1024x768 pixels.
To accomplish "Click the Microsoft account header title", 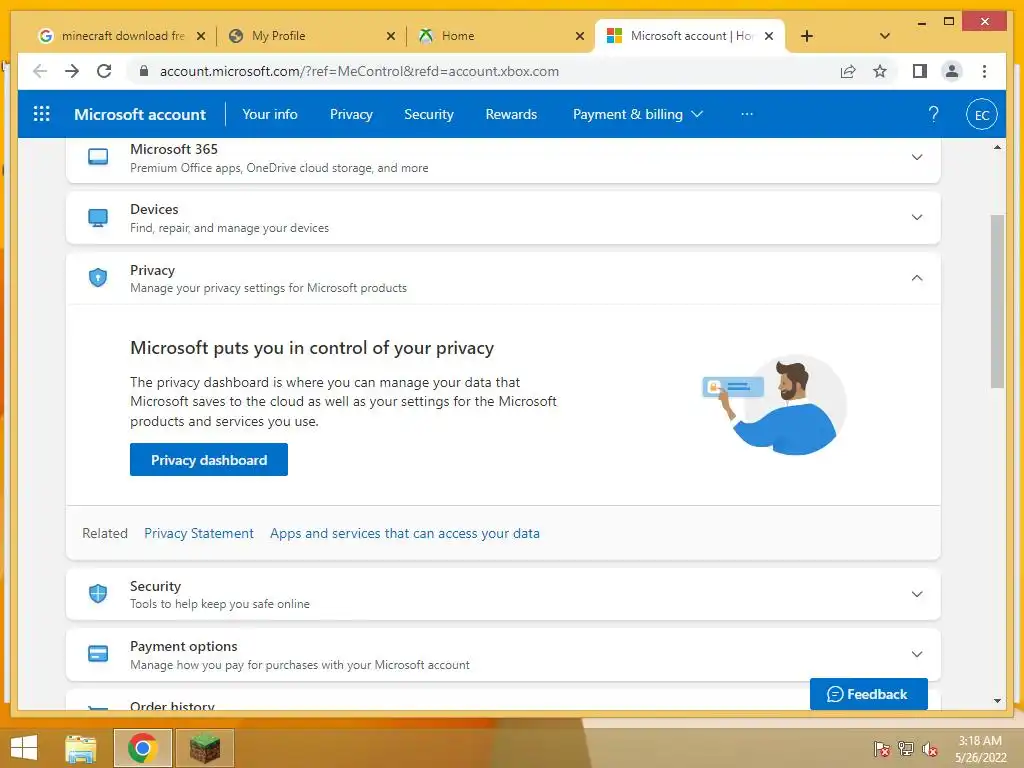I will pyautogui.click(x=140, y=114).
